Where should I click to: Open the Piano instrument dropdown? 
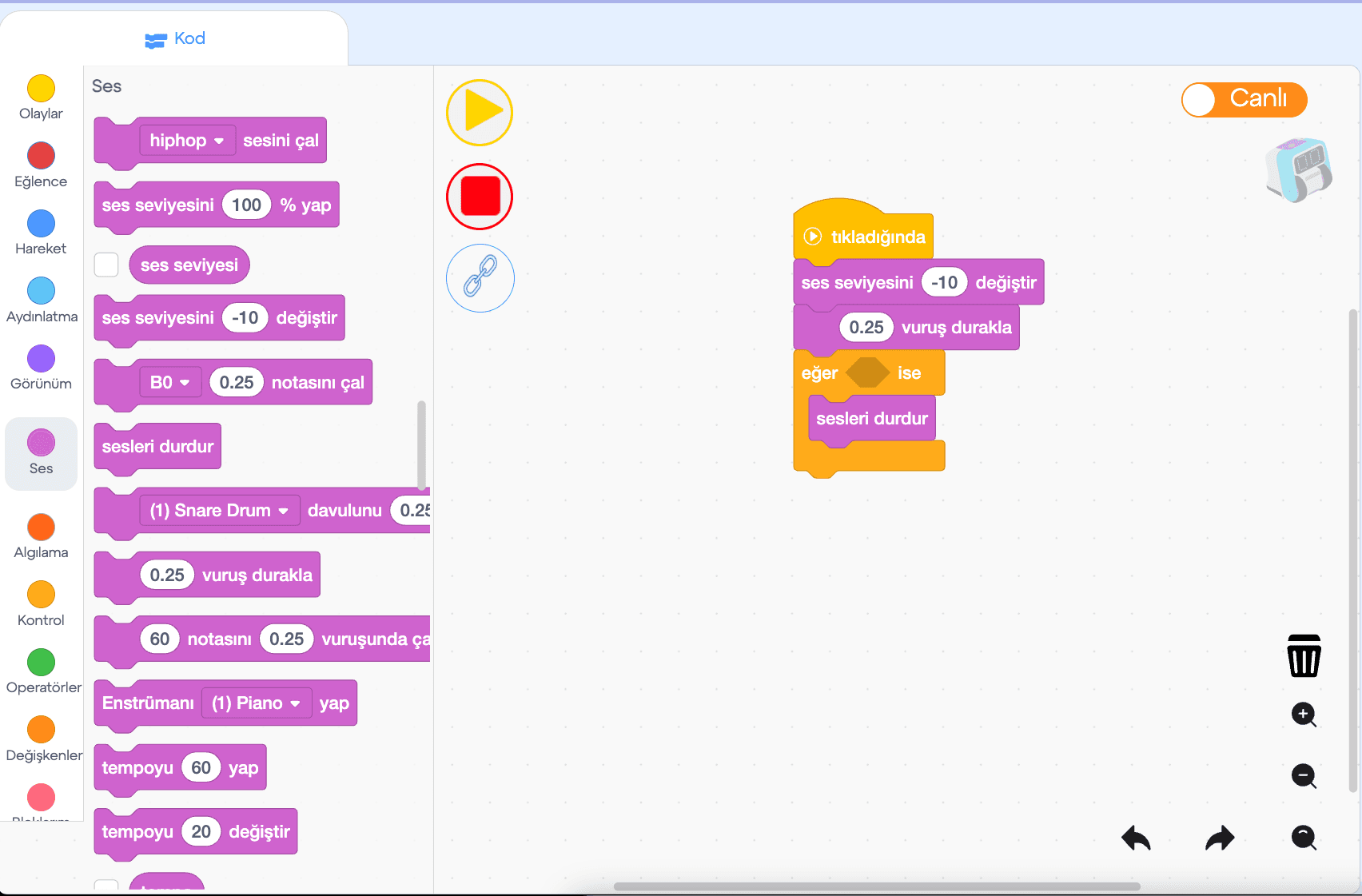point(257,703)
